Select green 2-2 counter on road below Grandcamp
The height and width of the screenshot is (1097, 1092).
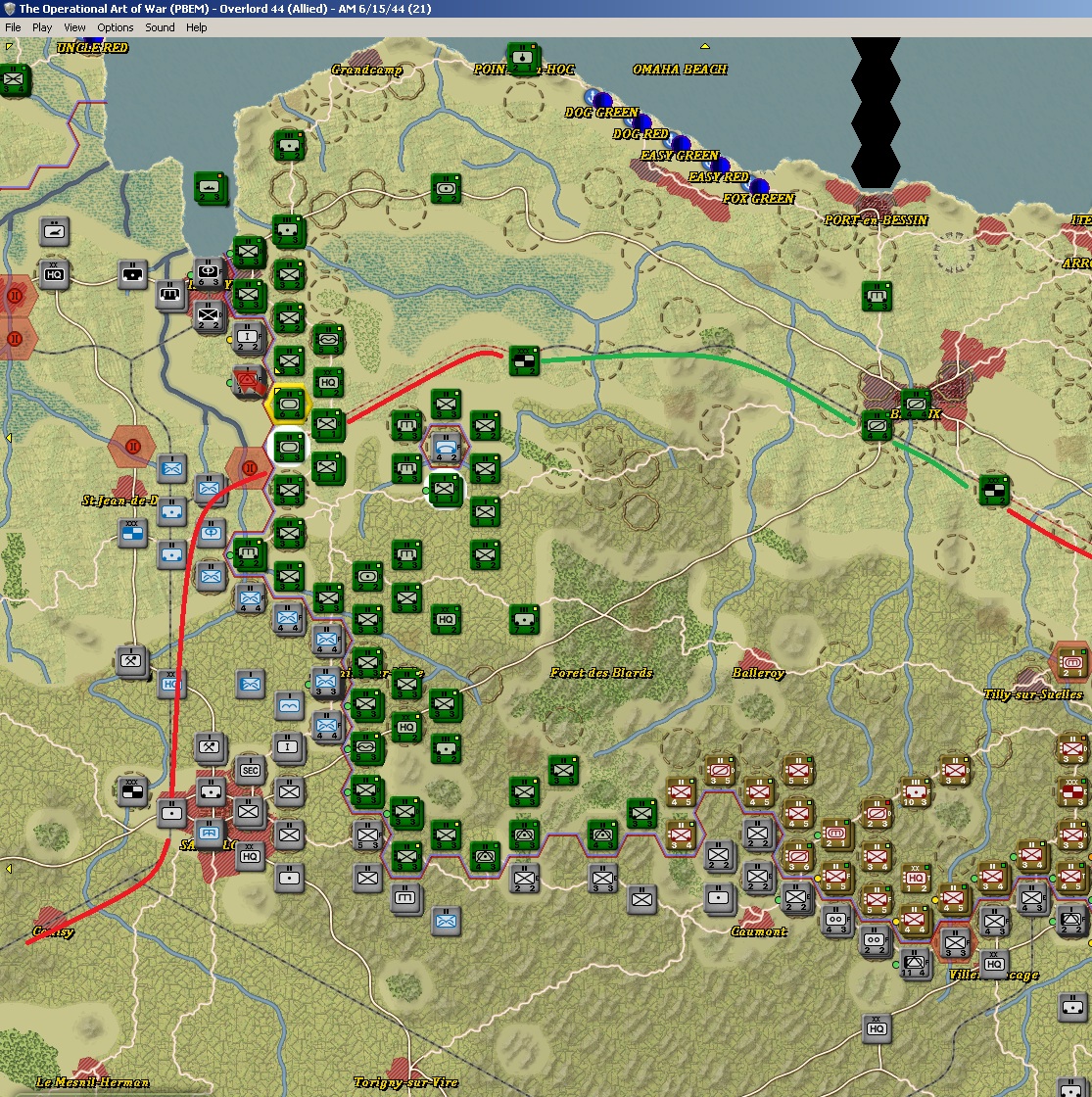coord(445,189)
